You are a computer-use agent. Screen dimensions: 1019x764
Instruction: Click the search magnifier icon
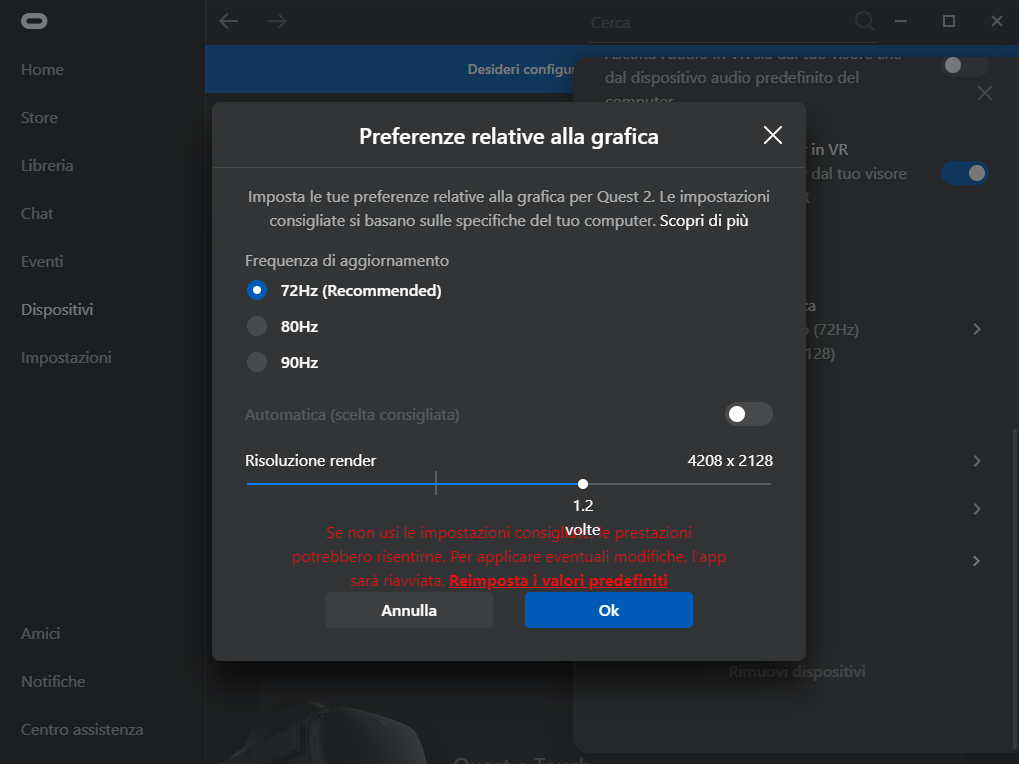864,21
